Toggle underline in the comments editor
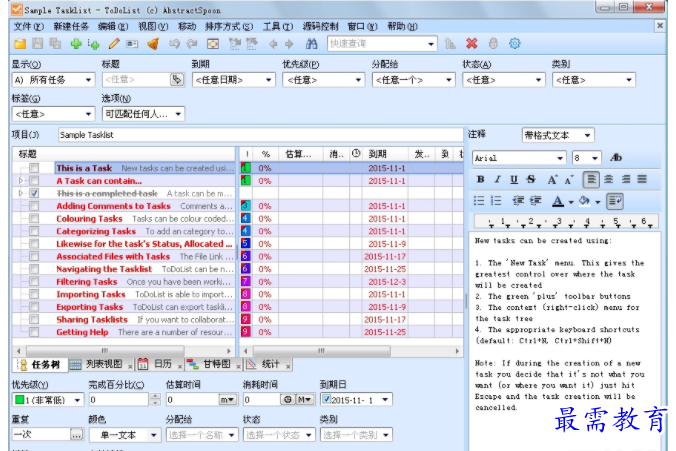The image size is (676, 451). coord(513,179)
